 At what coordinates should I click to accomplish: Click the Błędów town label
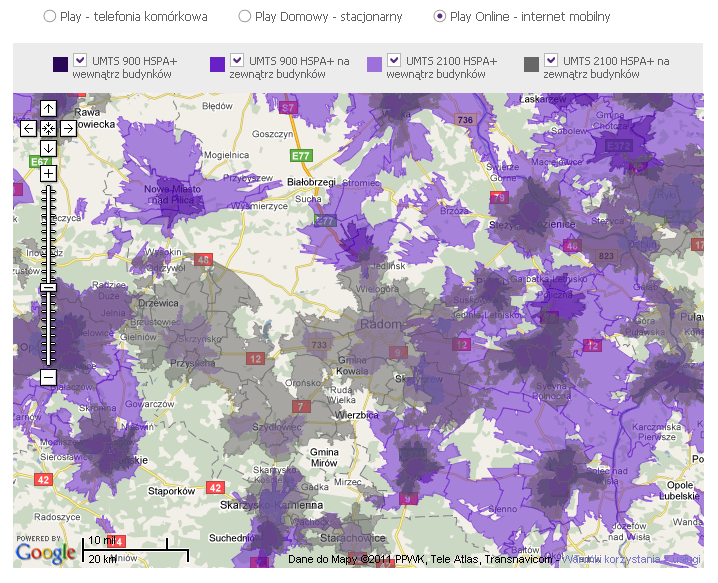218,106
